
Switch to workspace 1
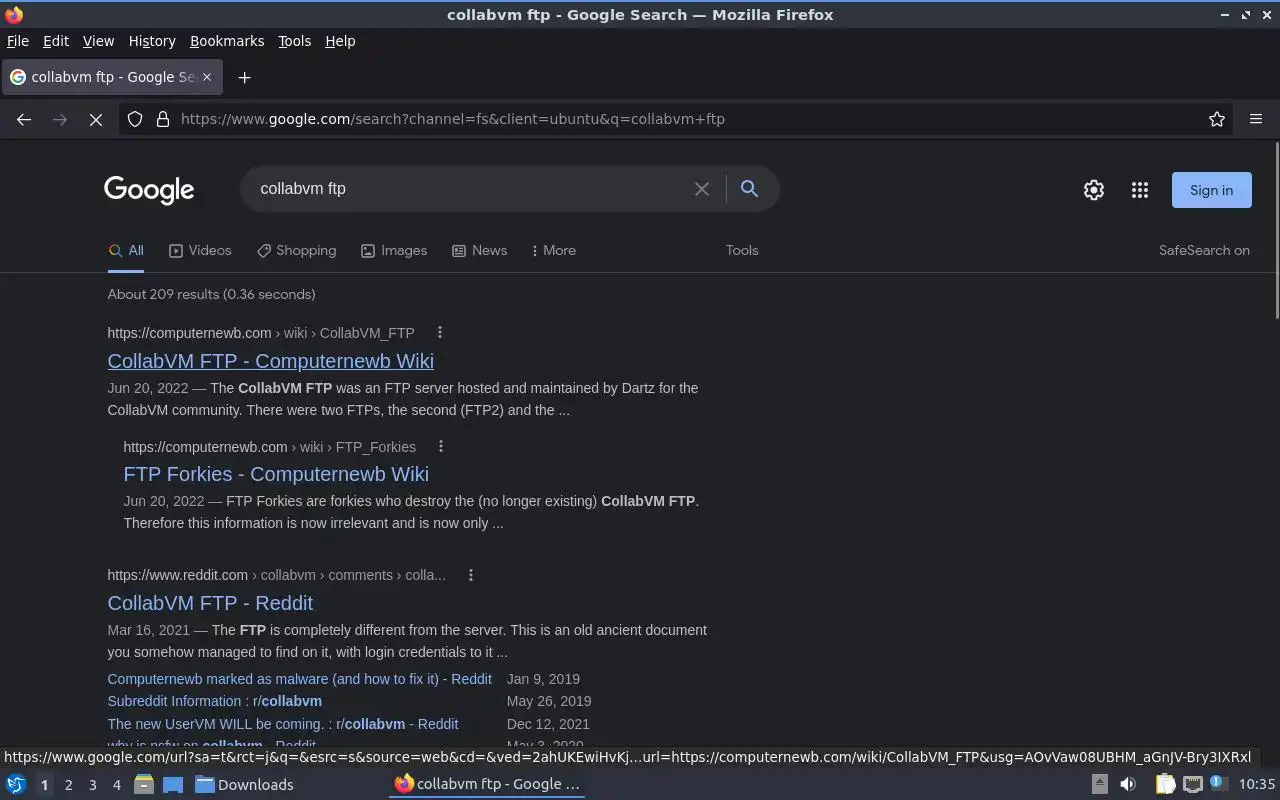click(44, 785)
